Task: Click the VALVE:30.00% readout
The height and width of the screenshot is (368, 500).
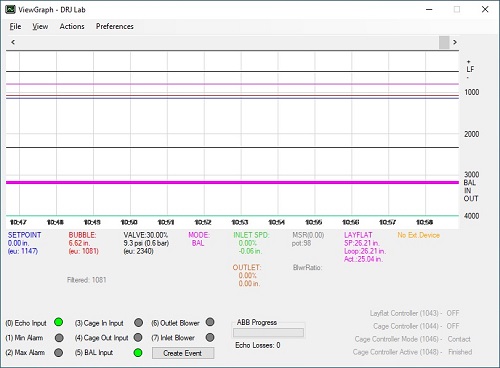Action: click(x=146, y=235)
